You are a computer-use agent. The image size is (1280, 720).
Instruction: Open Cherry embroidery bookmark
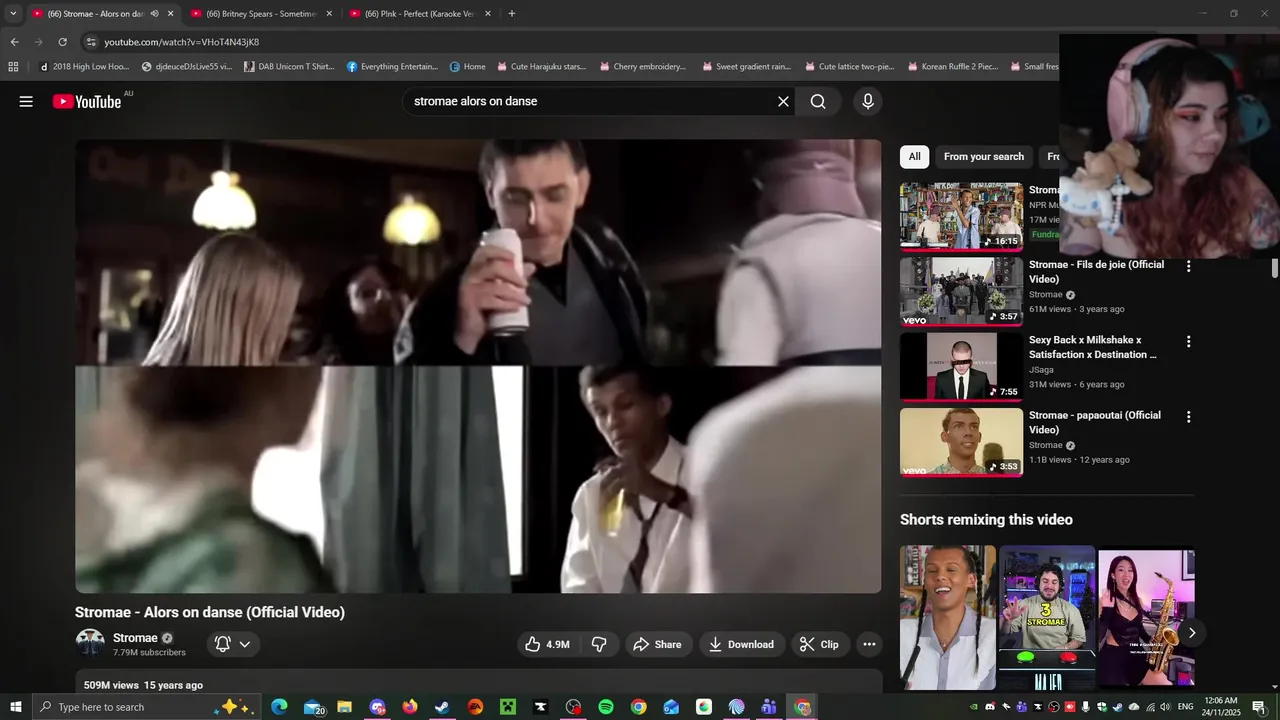tap(643, 67)
